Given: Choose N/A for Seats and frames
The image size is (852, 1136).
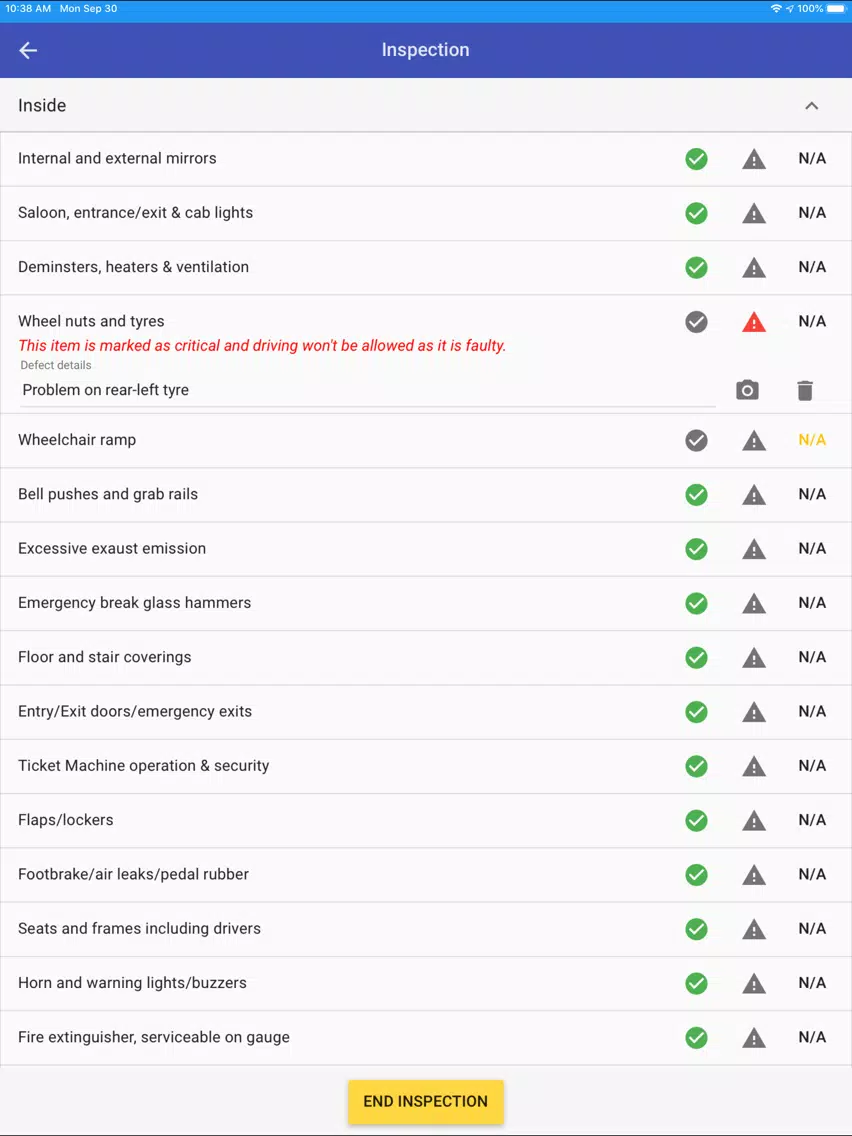Looking at the screenshot, I should (x=812, y=928).
